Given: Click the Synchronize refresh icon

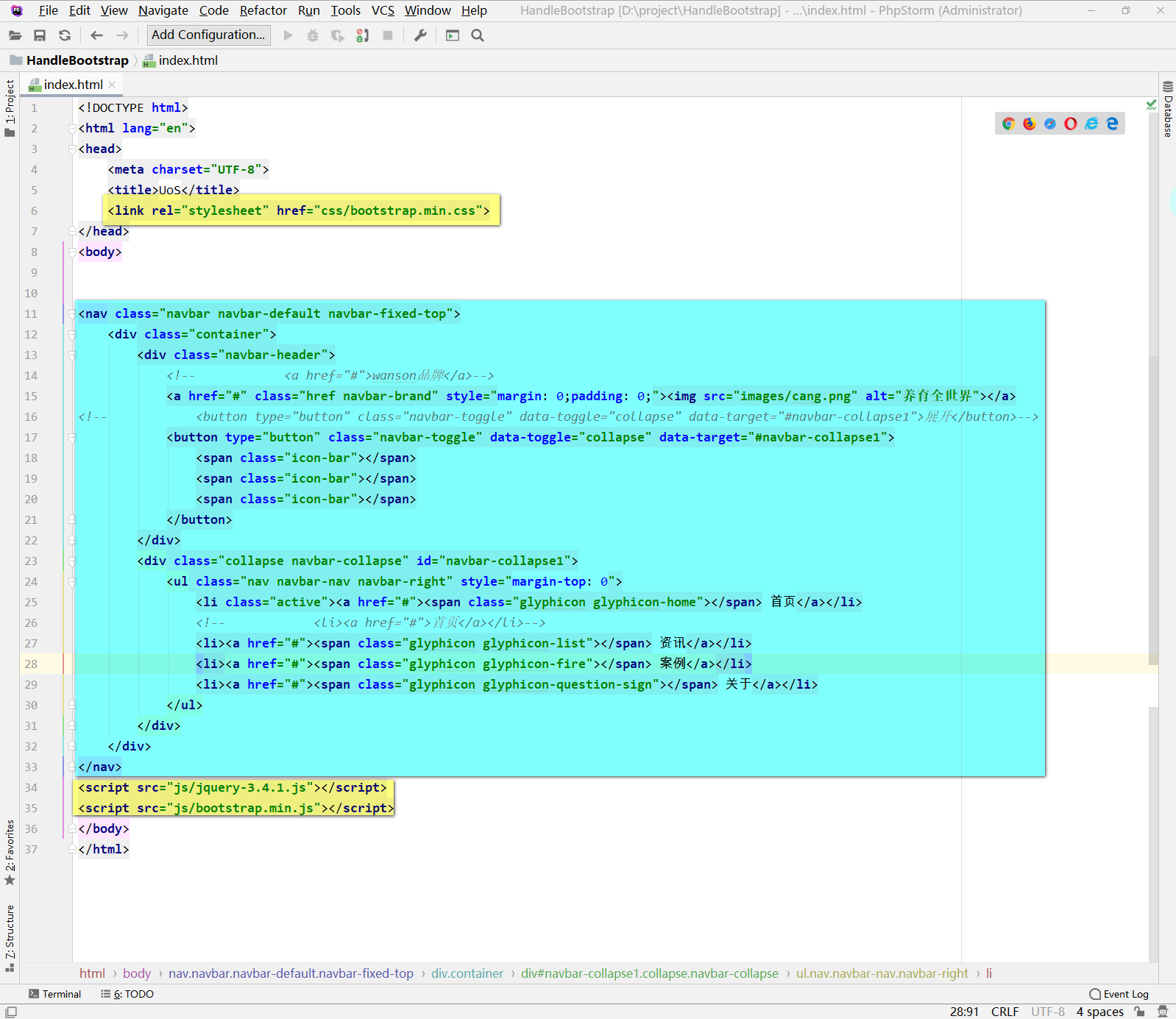Looking at the screenshot, I should [65, 35].
